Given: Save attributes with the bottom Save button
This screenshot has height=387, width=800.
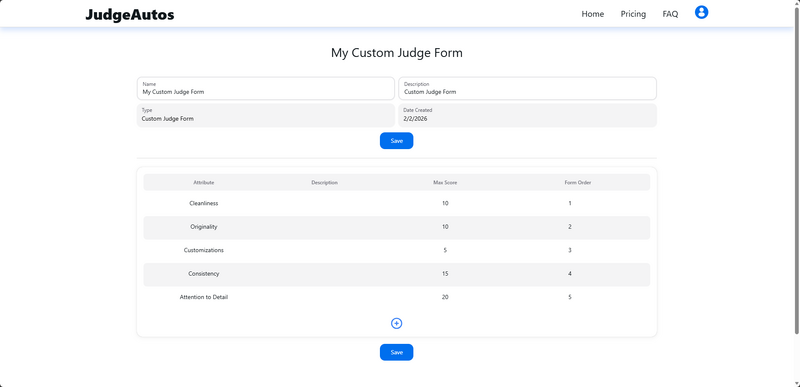Looking at the screenshot, I should tap(396, 352).
